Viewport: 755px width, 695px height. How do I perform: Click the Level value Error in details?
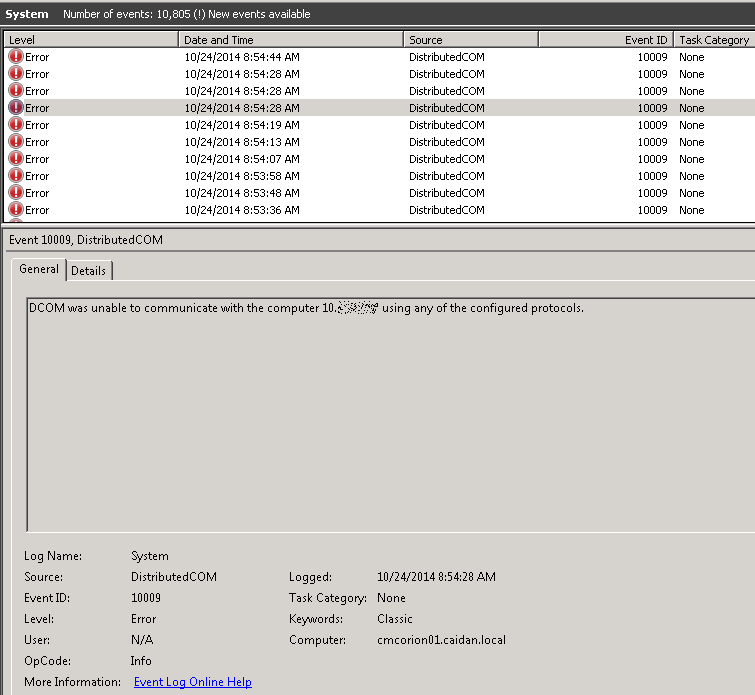pos(143,618)
